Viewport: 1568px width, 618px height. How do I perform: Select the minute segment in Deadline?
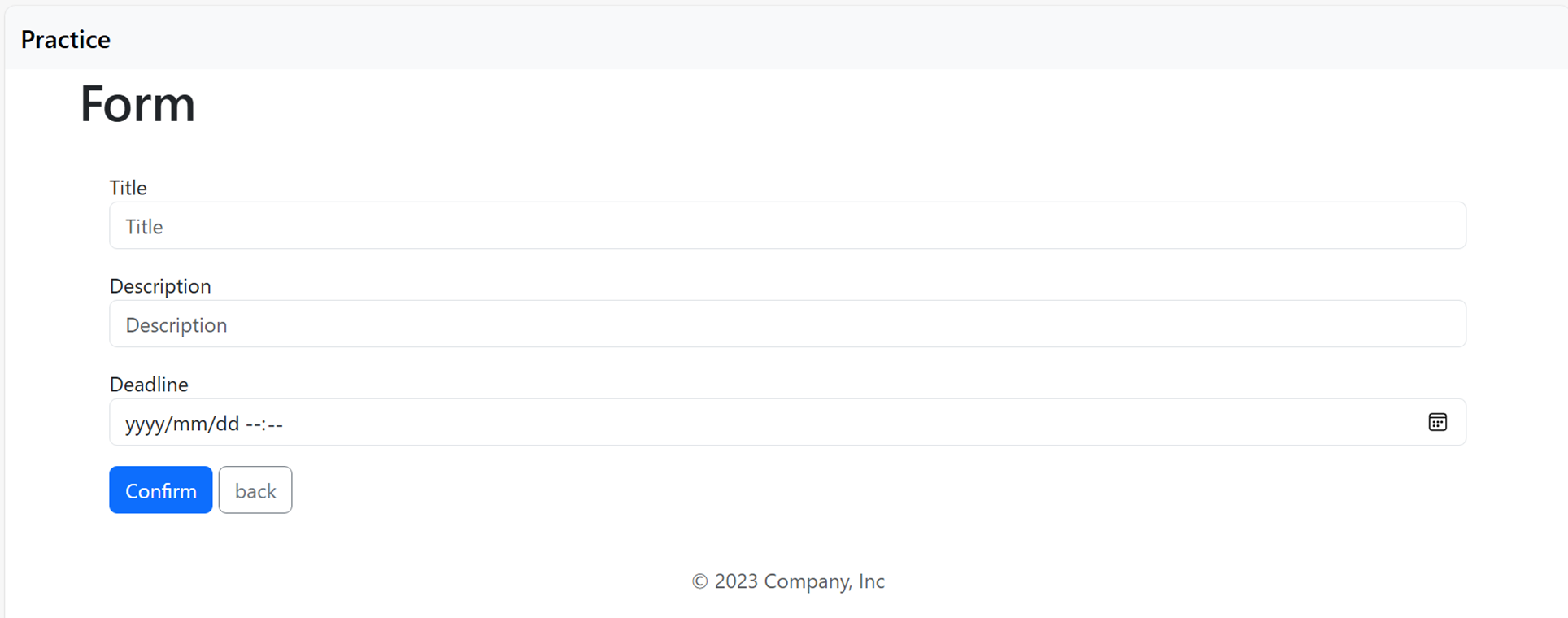275,424
